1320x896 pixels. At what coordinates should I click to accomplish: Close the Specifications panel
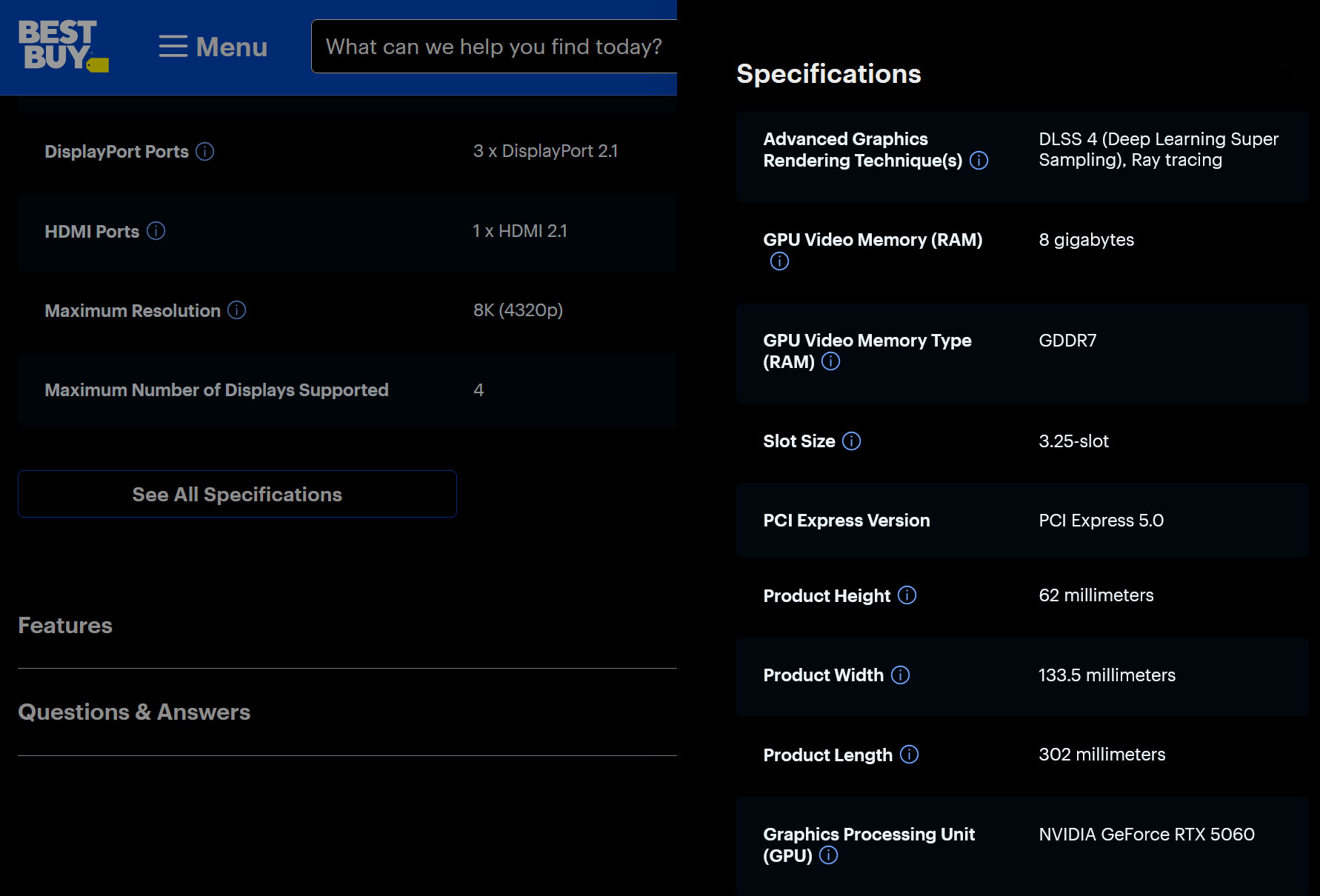[1293, 72]
